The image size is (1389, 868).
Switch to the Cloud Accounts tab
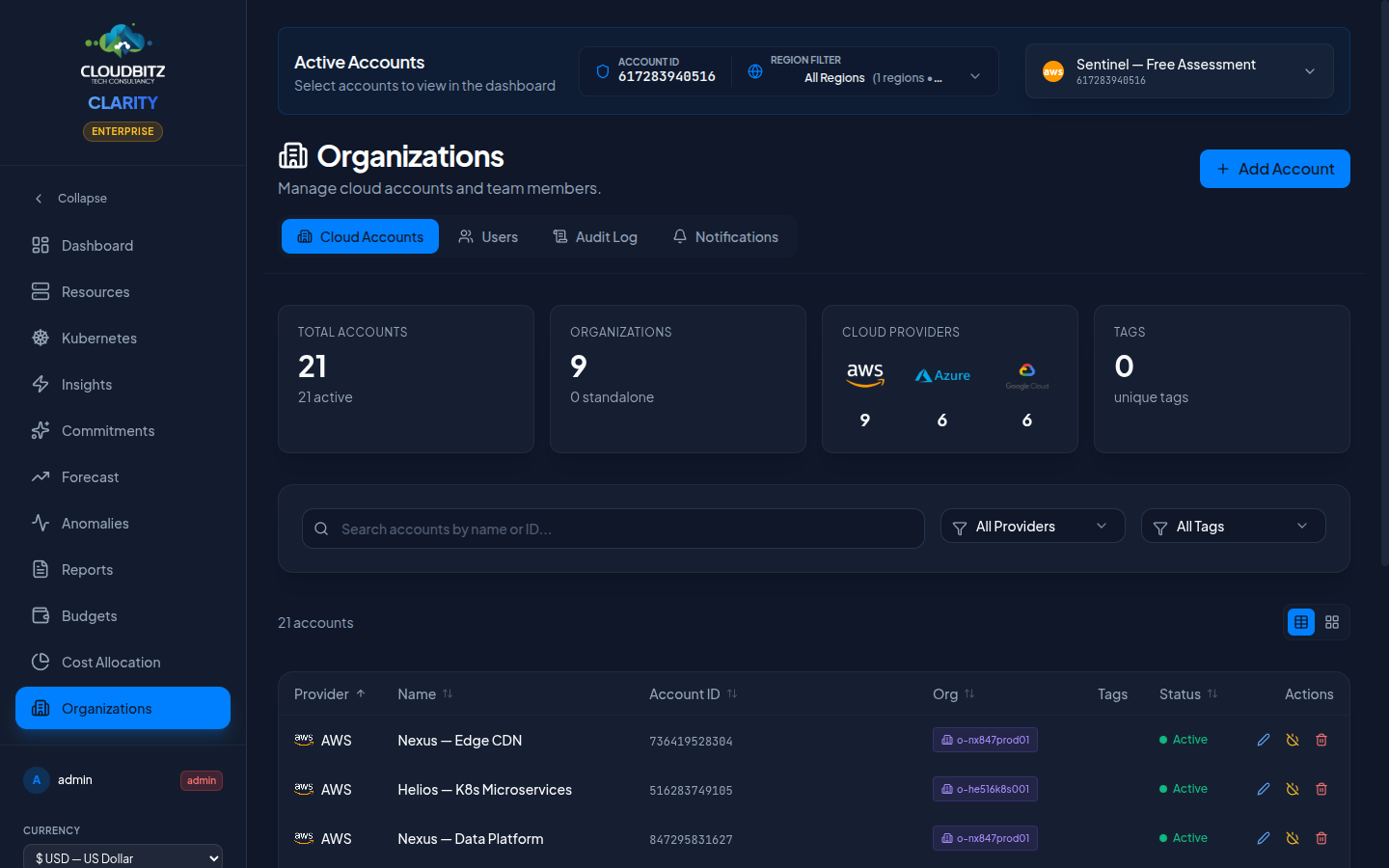pos(360,236)
